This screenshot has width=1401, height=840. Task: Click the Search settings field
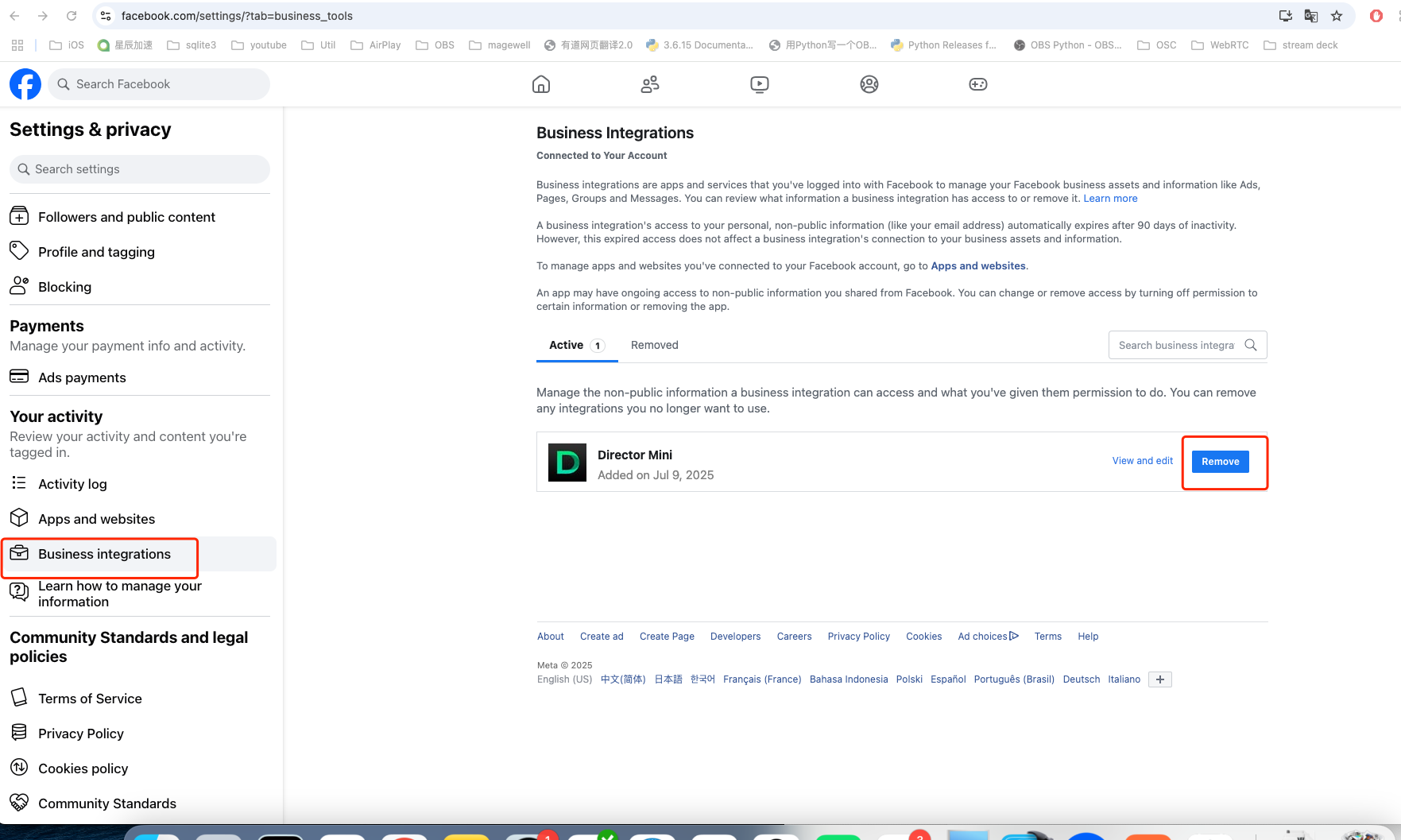point(140,169)
